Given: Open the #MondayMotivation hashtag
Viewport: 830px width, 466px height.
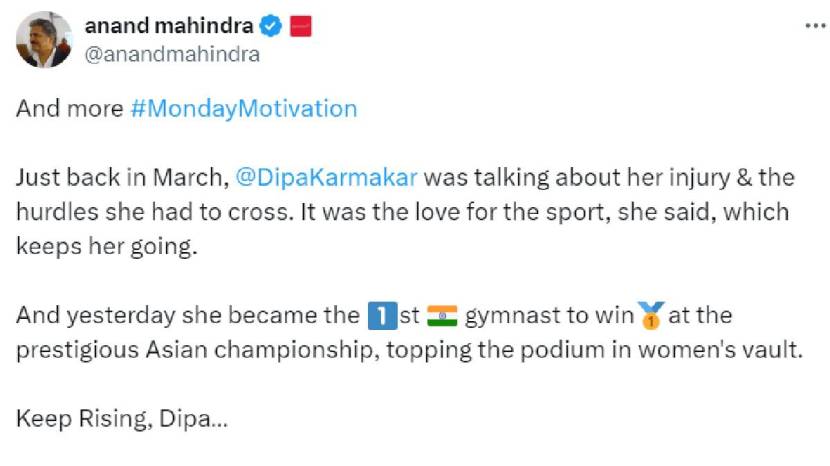Looking at the screenshot, I should (x=243, y=109).
